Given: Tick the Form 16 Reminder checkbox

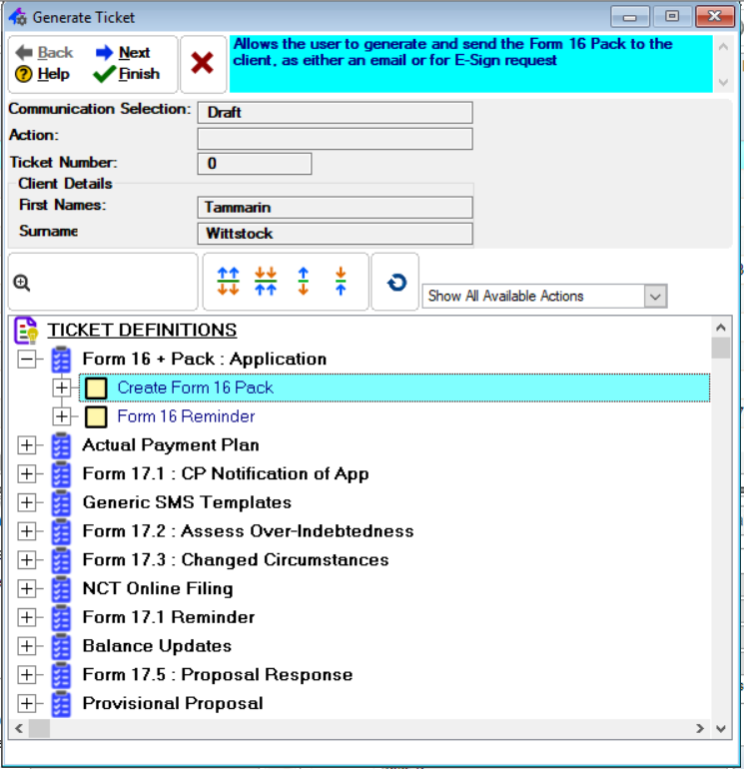Looking at the screenshot, I should 96,417.
